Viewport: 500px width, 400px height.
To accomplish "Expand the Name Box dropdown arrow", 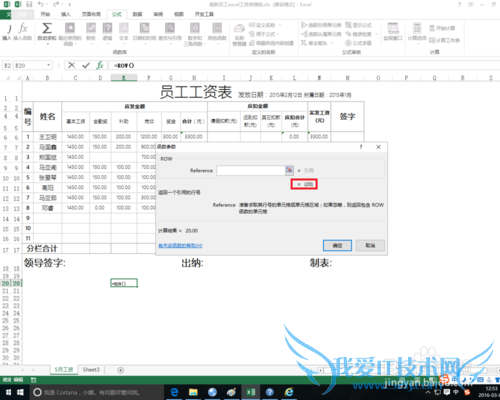I will tap(49, 65).
